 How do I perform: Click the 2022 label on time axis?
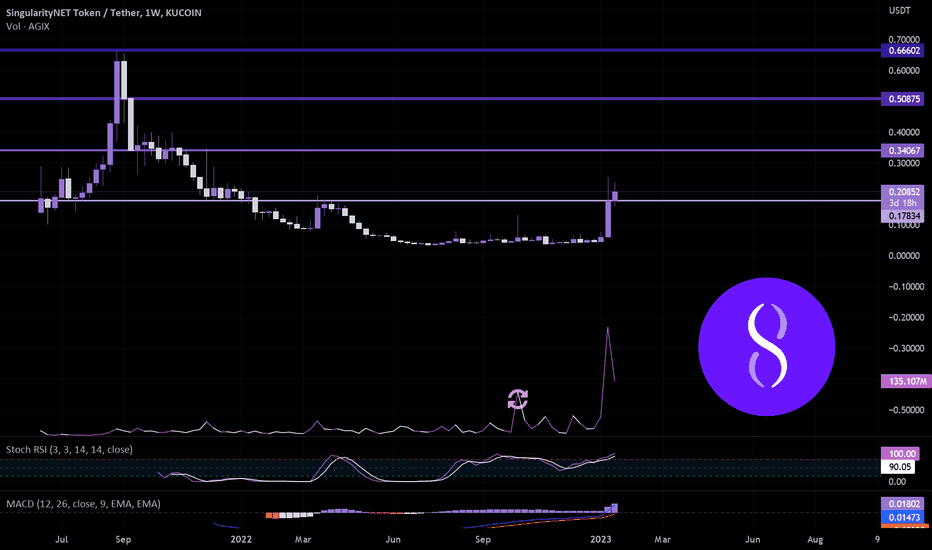(241, 539)
